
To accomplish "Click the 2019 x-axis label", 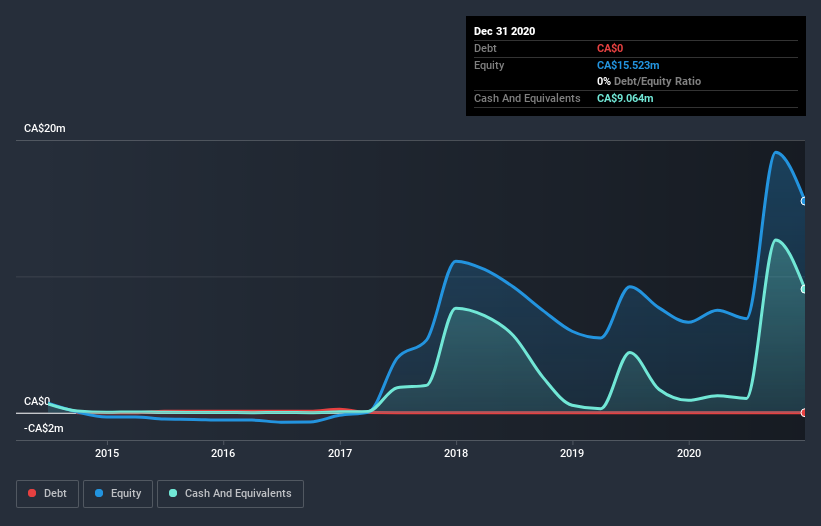I will tap(572, 453).
